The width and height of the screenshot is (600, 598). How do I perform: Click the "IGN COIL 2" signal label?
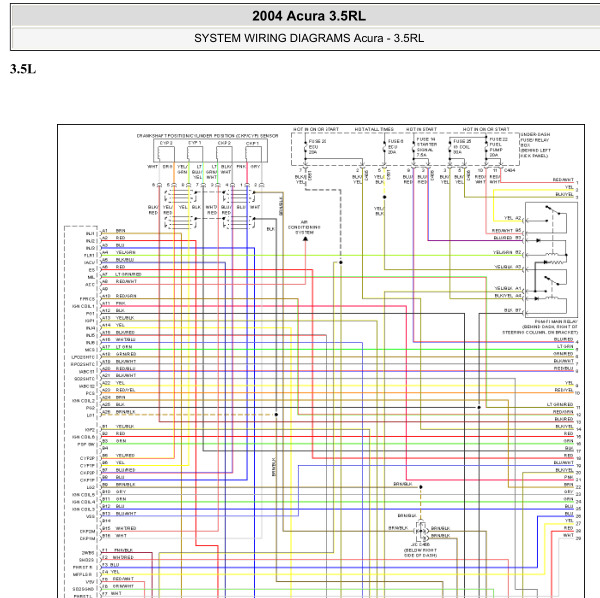click(x=83, y=401)
